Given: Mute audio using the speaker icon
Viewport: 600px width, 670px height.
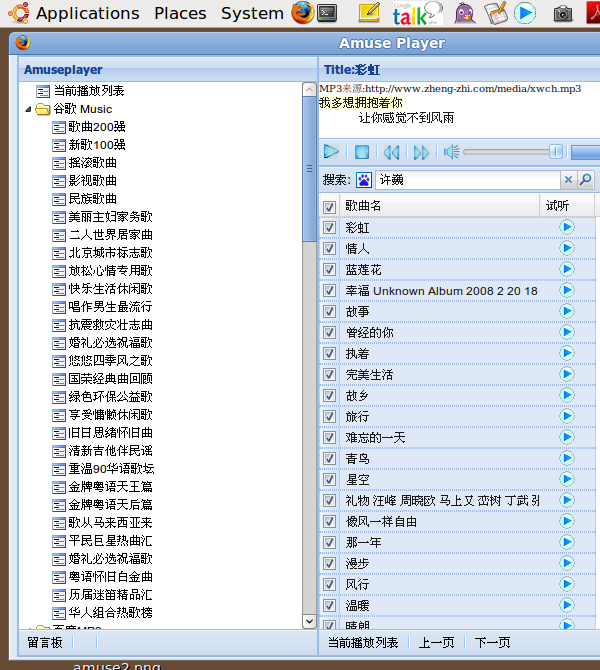Looking at the screenshot, I should coord(451,152).
